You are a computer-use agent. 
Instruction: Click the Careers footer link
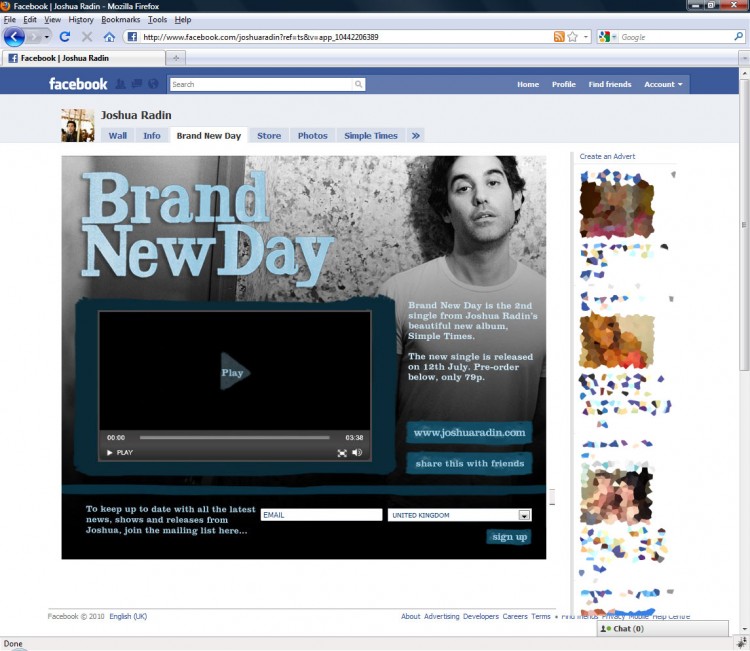tap(515, 616)
